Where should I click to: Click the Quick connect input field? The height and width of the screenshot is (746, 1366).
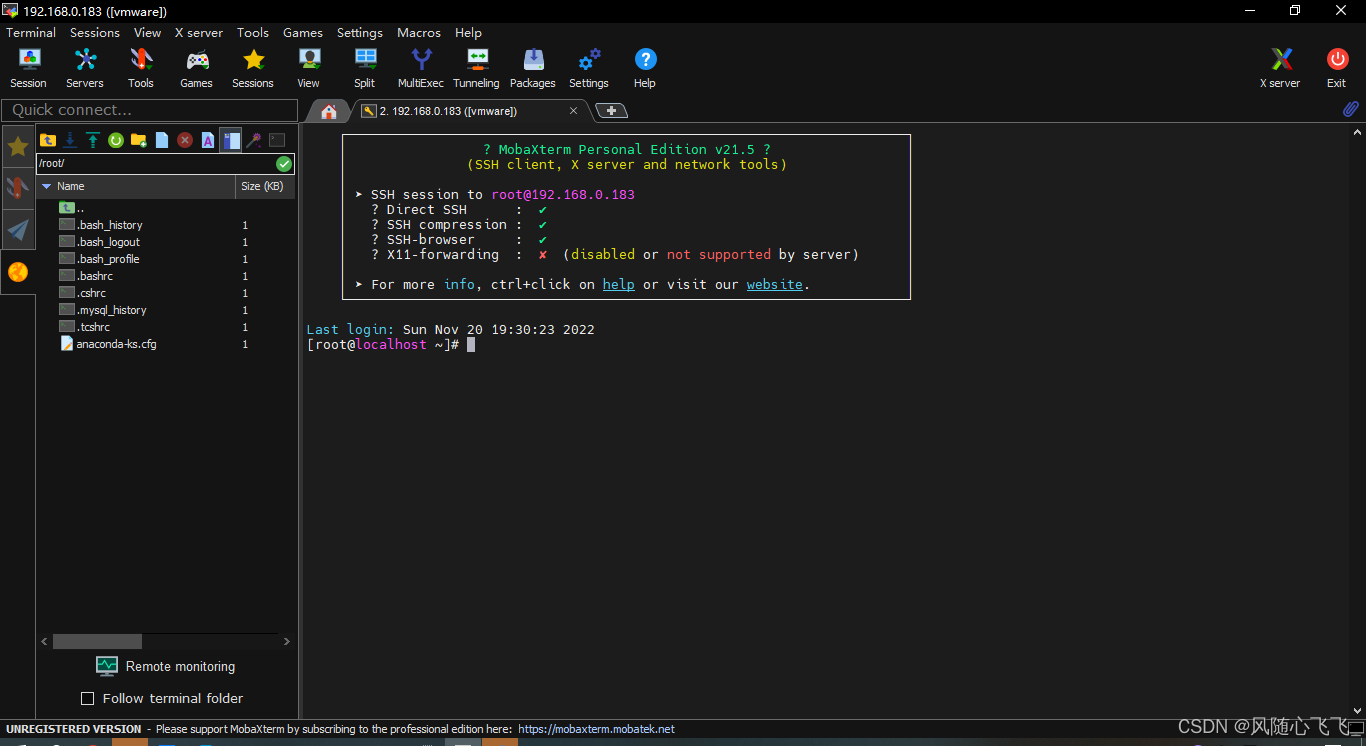coord(150,110)
